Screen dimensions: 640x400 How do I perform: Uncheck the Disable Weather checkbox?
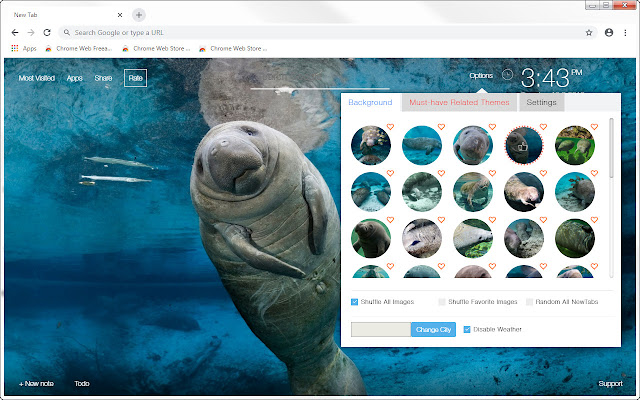click(x=467, y=329)
